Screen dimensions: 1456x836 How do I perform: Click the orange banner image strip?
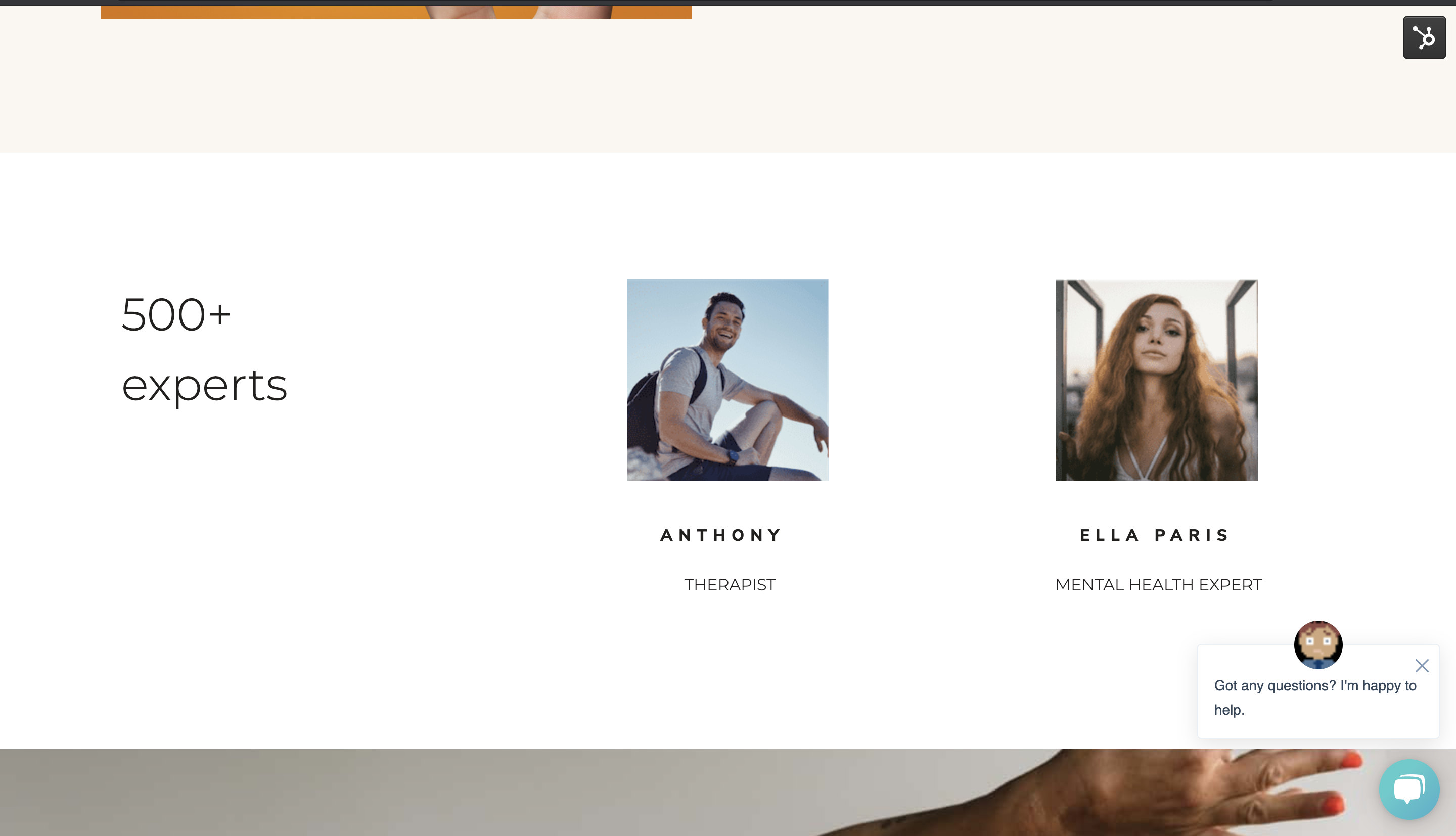(396, 12)
